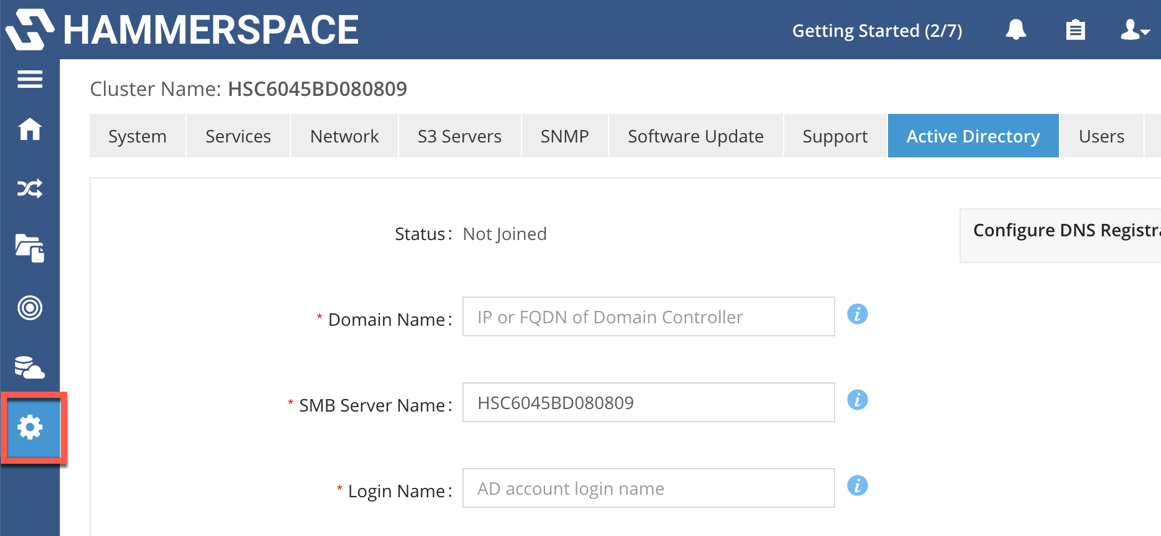Switch to the Users tab
The width and height of the screenshot is (1161, 536).
[1101, 136]
